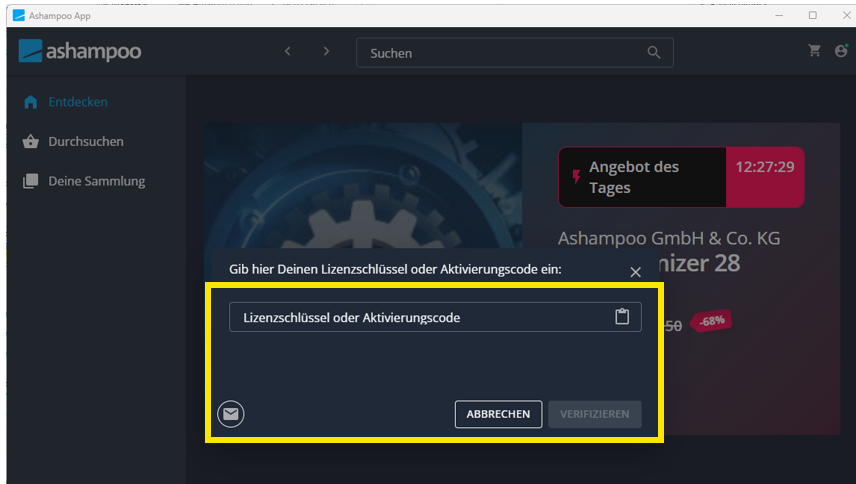Click the ashampoo logo in header
The width and height of the screenshot is (856, 484).
[80, 51]
